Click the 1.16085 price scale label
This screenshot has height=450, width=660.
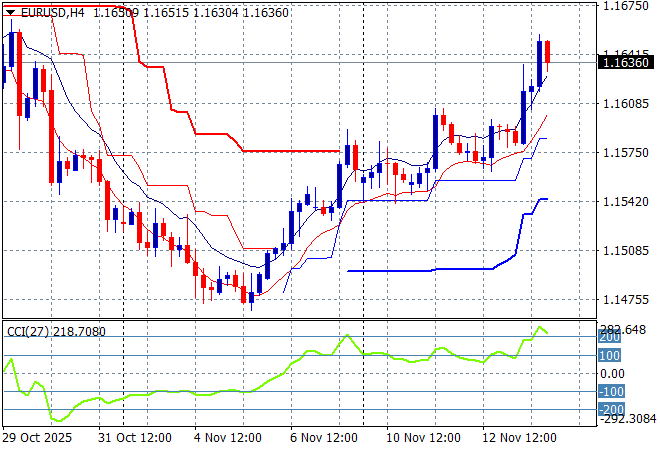coord(625,104)
